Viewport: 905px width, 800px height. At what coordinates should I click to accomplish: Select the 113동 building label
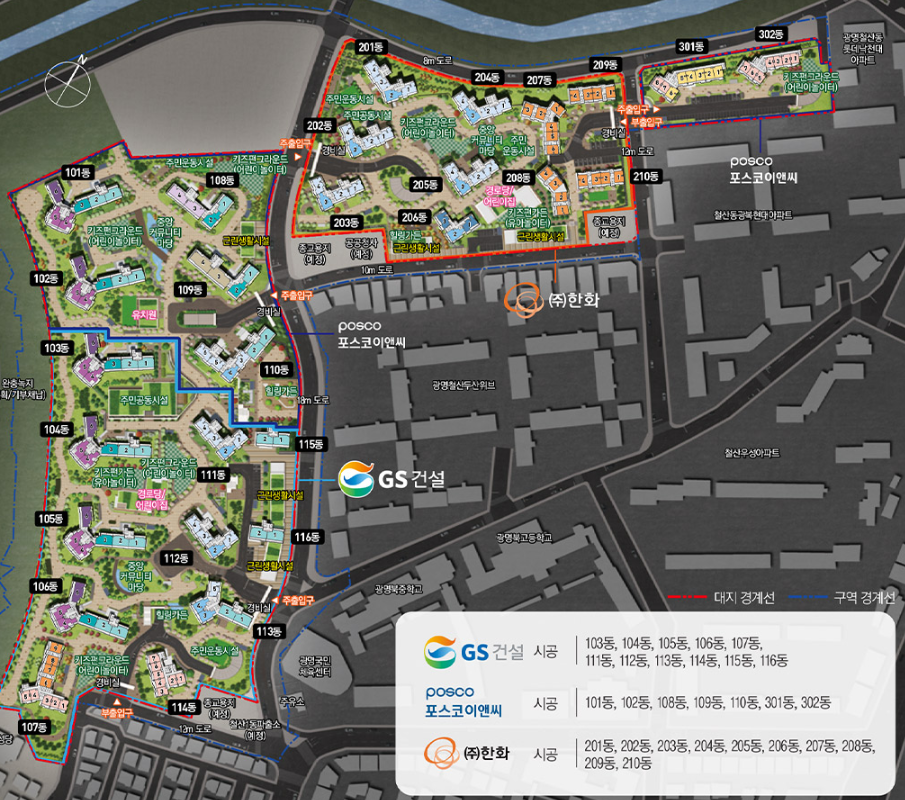click(269, 631)
